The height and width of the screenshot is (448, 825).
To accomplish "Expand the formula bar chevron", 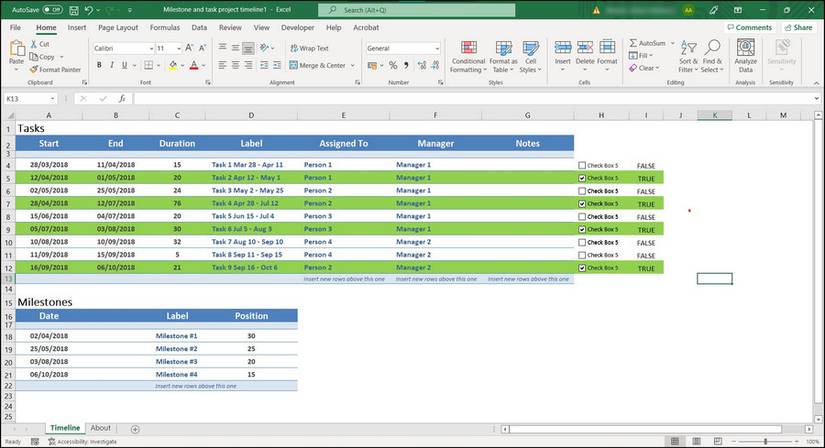I will [x=816, y=98].
